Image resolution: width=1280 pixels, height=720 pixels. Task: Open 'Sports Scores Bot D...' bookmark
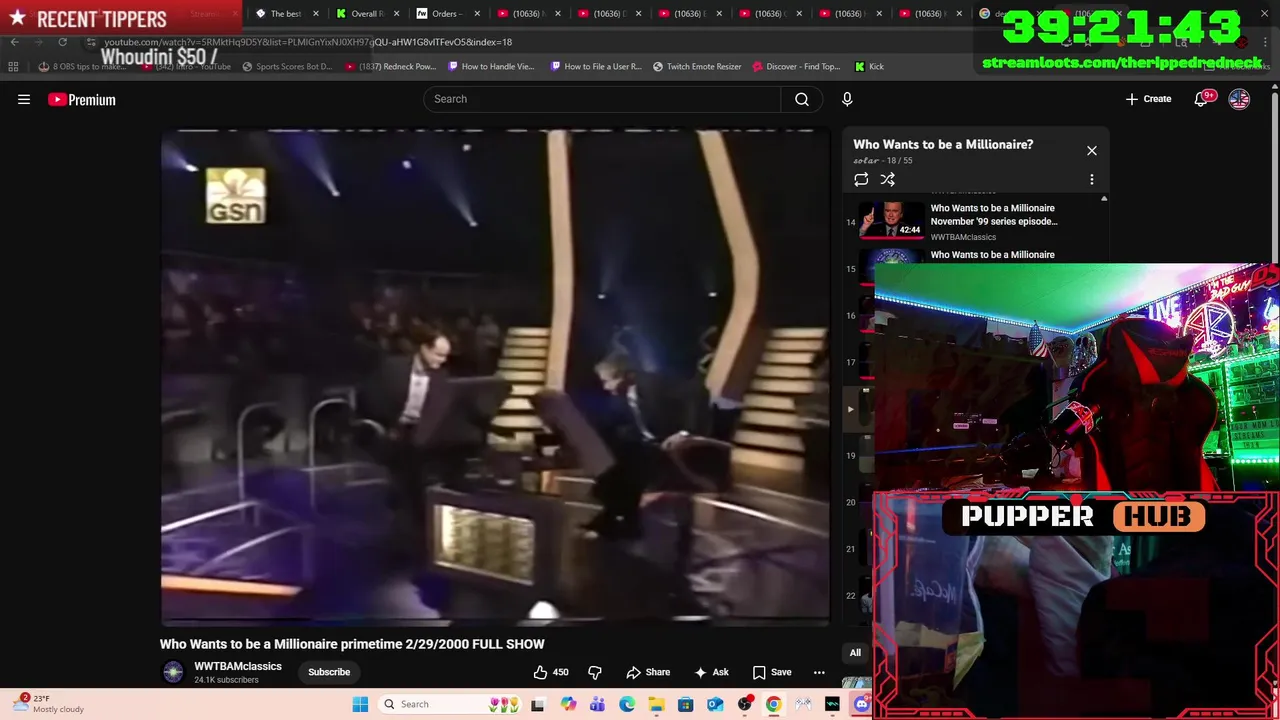(x=286, y=66)
